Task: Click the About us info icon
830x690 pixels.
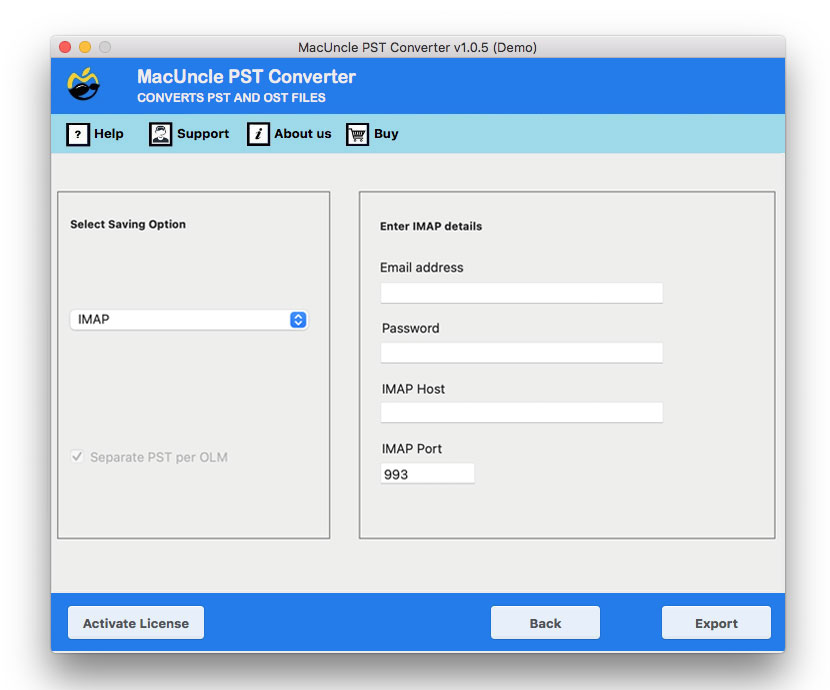Action: click(x=258, y=133)
